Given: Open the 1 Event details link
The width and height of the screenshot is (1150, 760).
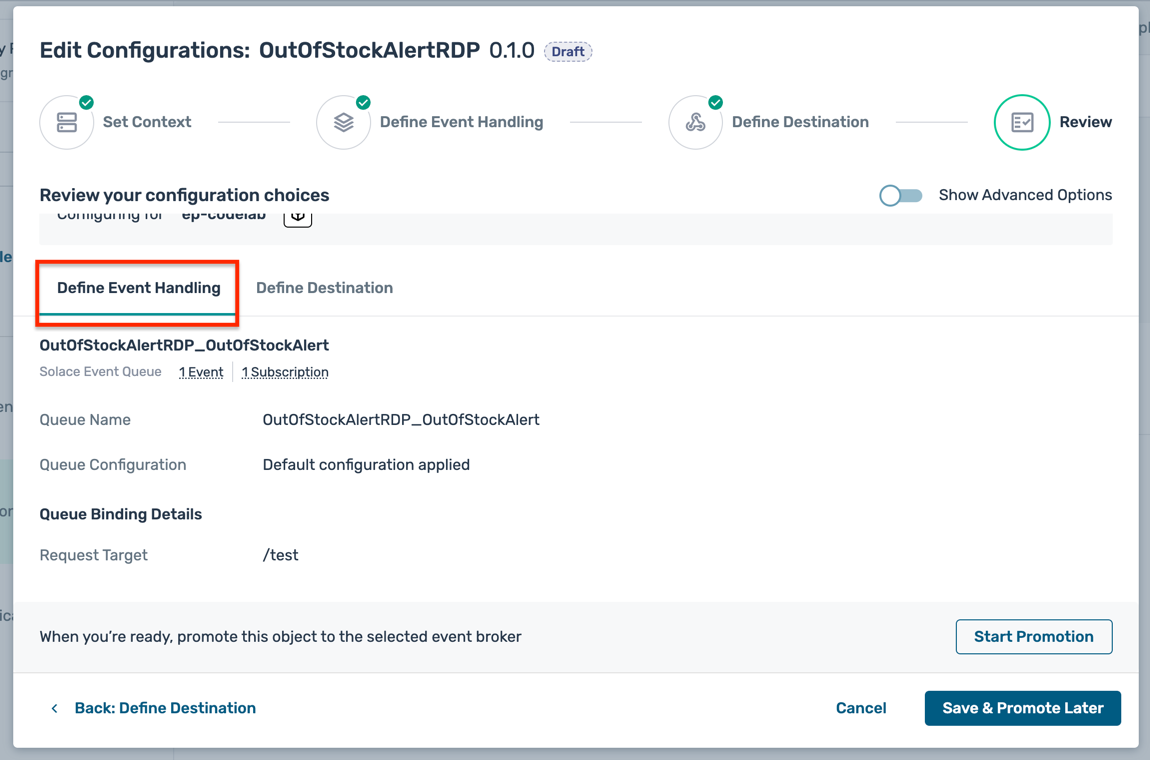Looking at the screenshot, I should coord(201,371).
